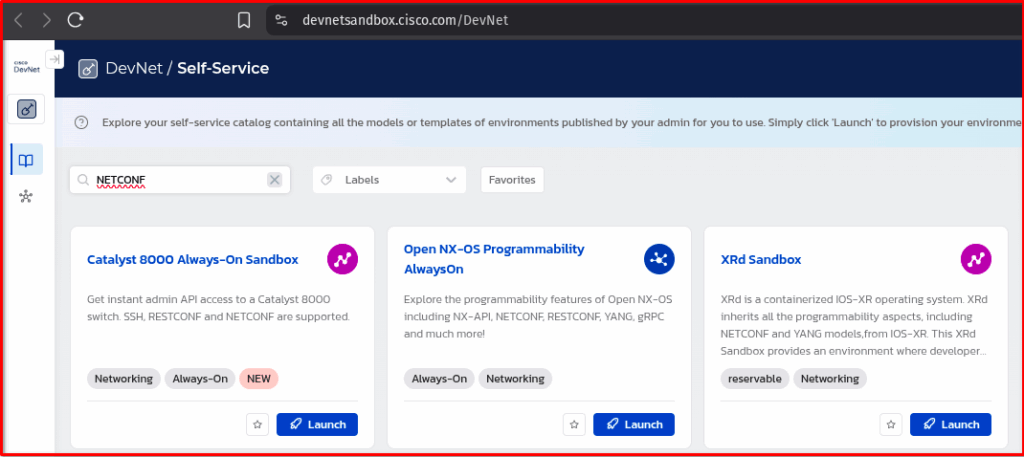Open the Open NX-OS Programmability AlwaysOn title
This screenshot has width=1024, height=457.
click(494, 259)
